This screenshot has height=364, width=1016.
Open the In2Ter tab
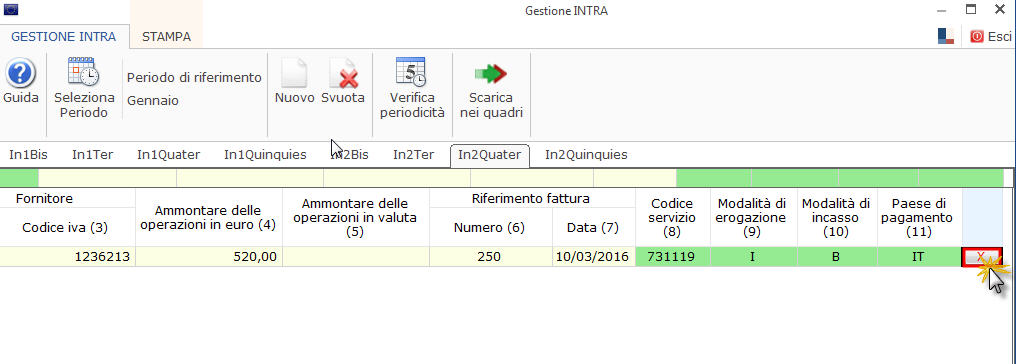(x=413, y=155)
